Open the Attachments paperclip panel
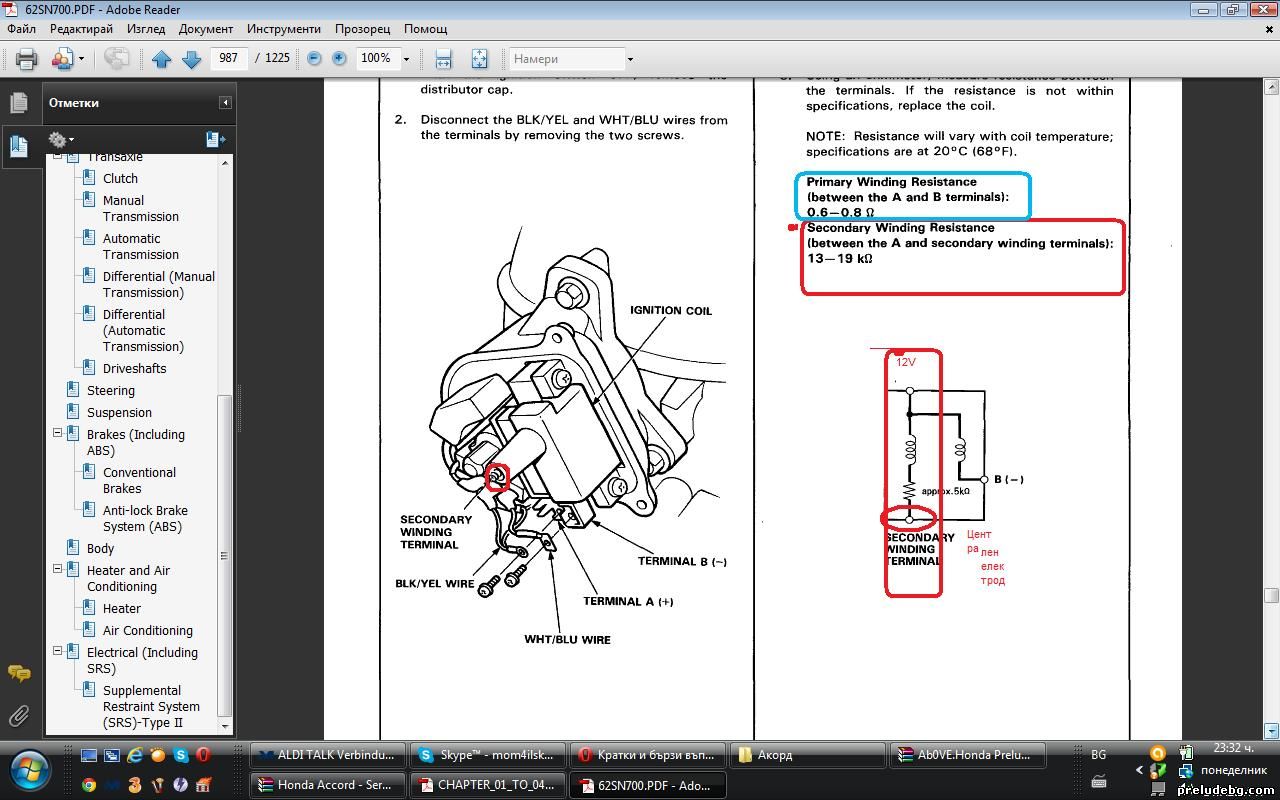Screen dimensions: 1280x800 (18, 716)
